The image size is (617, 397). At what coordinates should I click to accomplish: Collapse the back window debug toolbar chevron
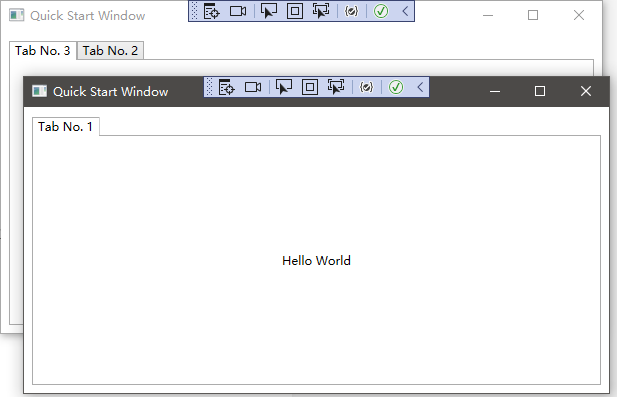click(x=405, y=11)
